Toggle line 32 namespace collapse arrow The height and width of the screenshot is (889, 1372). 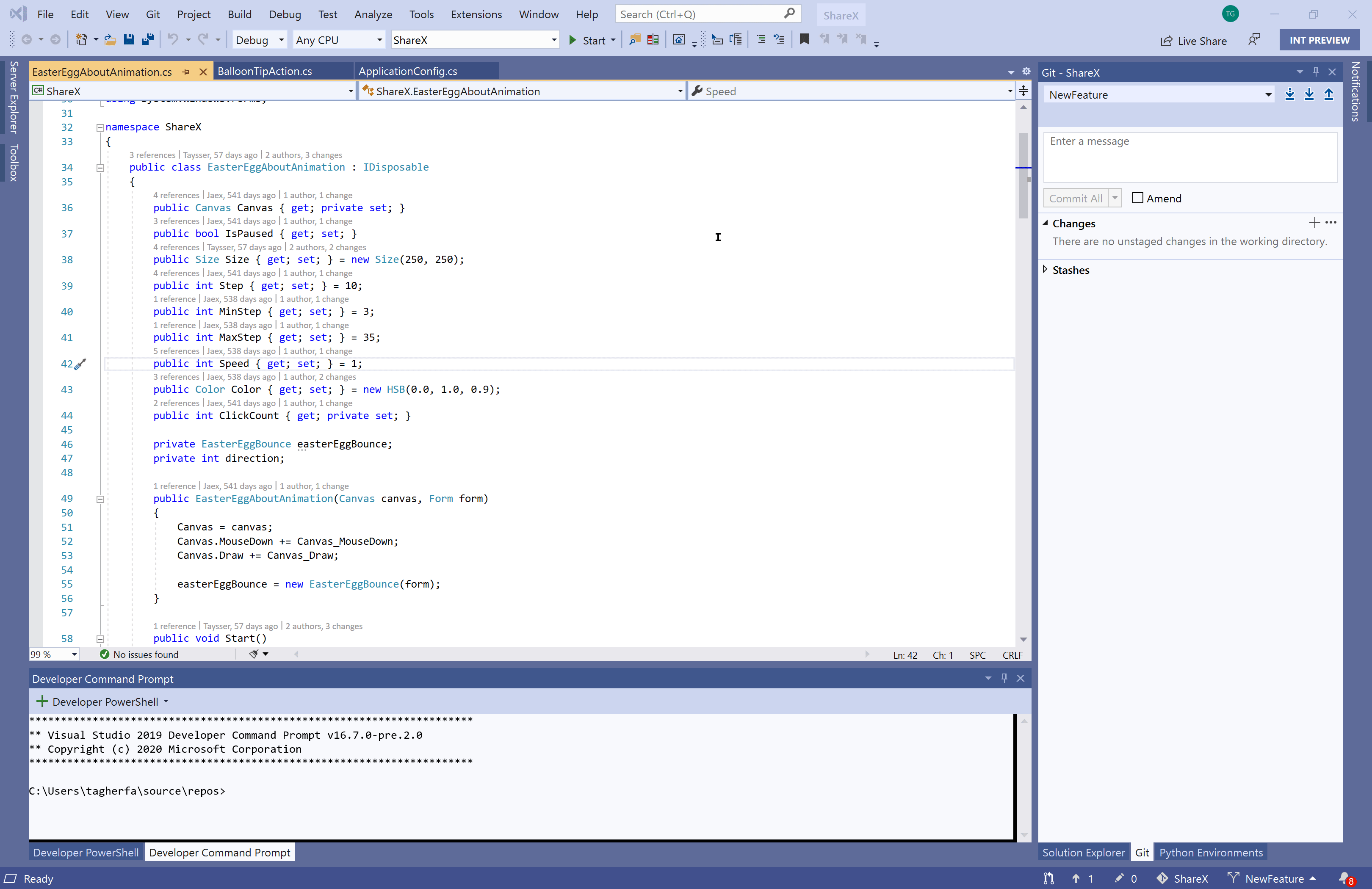coord(97,127)
